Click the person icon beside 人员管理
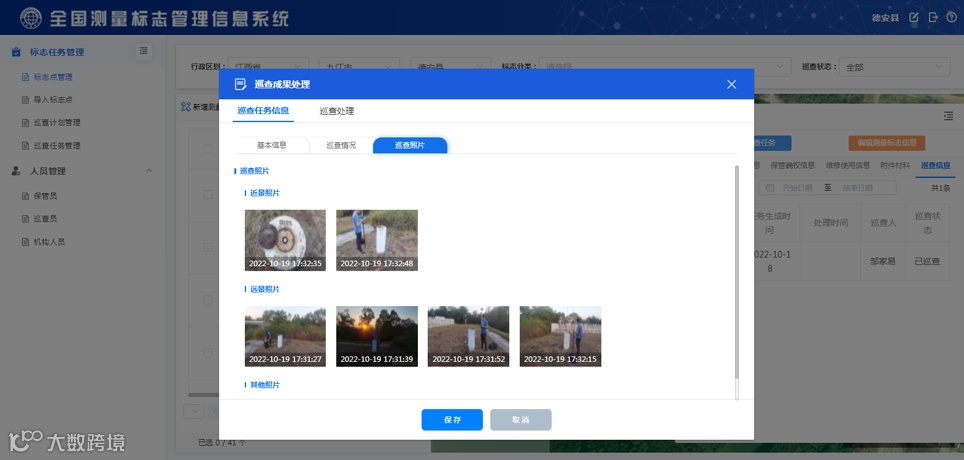 (x=17, y=172)
